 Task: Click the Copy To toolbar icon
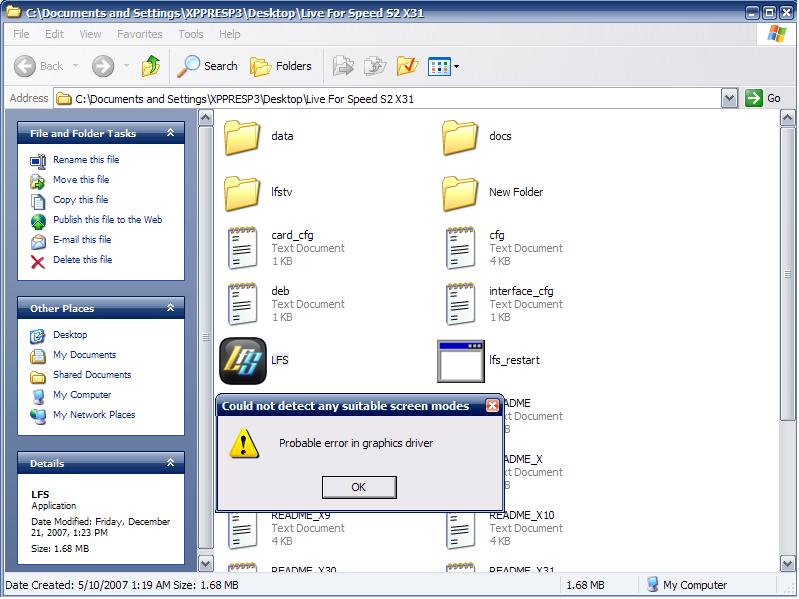[x=376, y=66]
